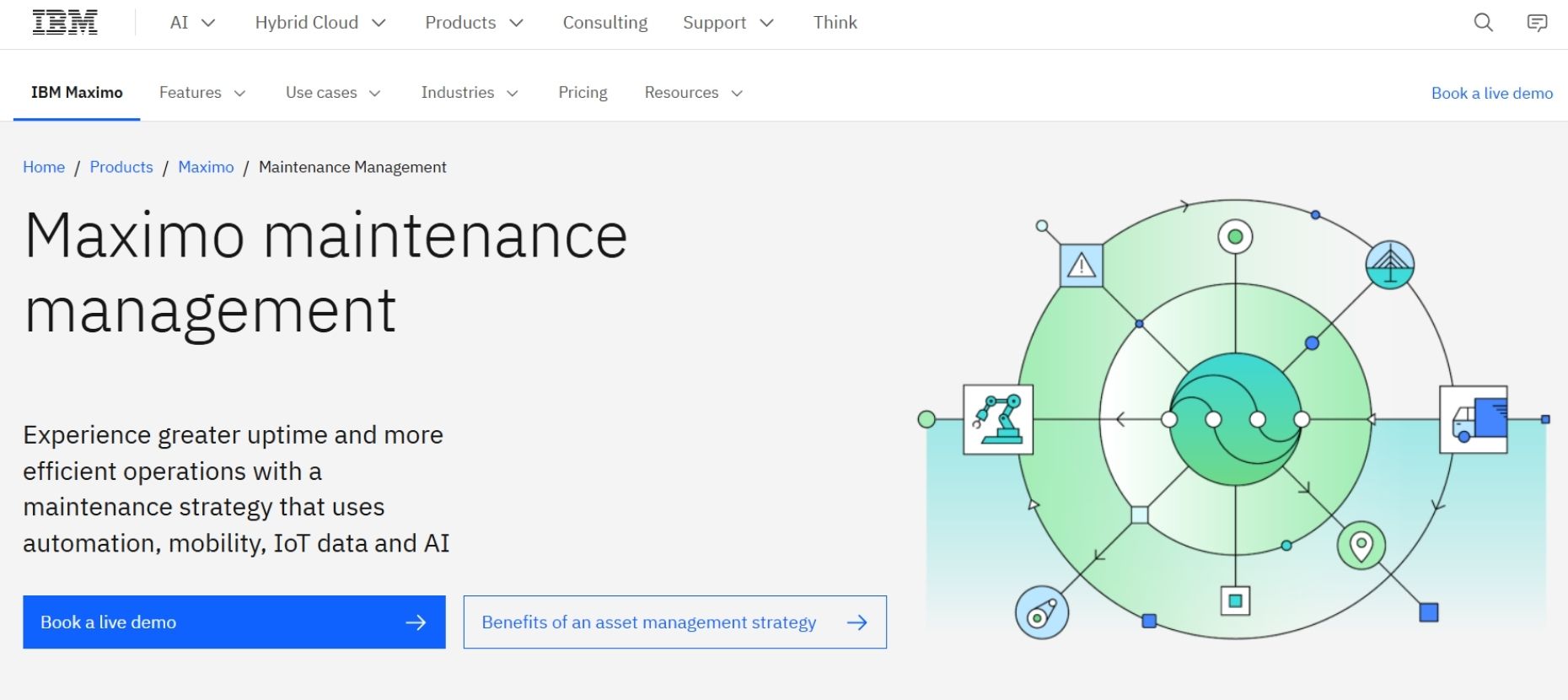Click the Maintenance Management breadcrumb text
Screen dimensions: 1568x700
352,167
